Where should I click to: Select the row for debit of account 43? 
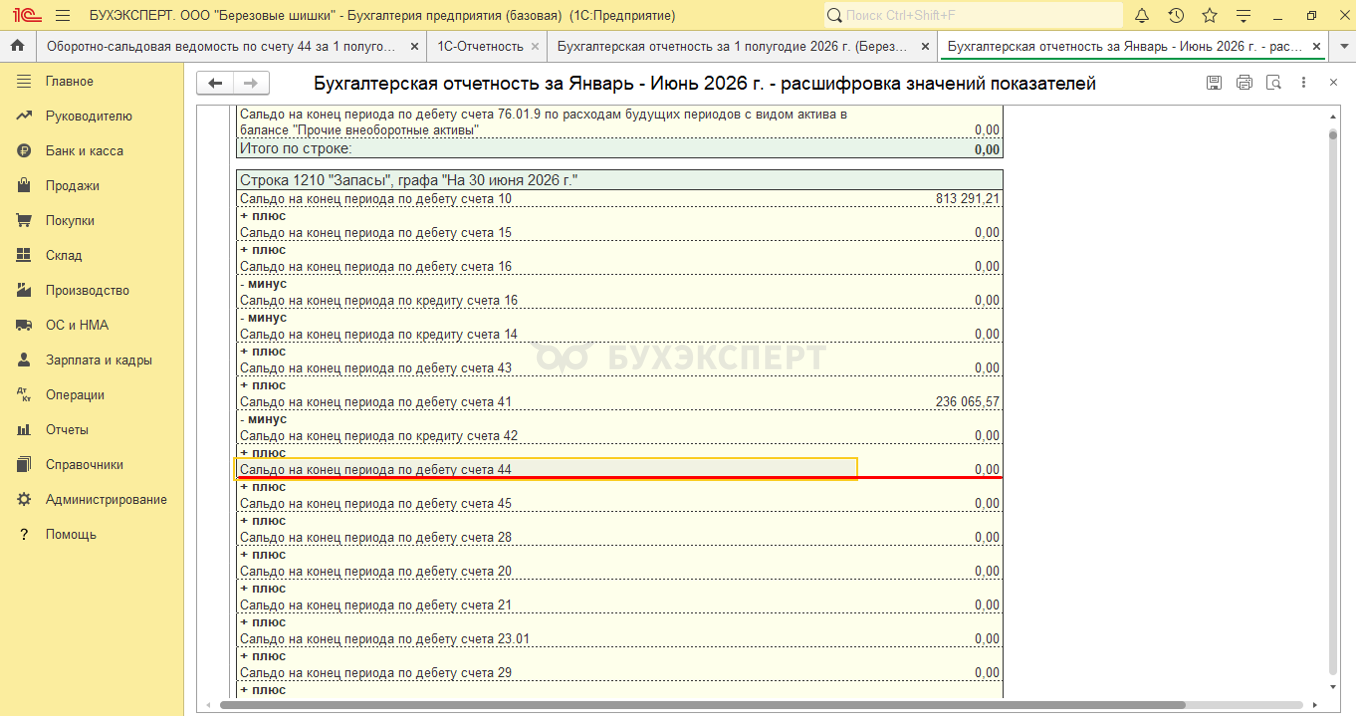click(620, 368)
